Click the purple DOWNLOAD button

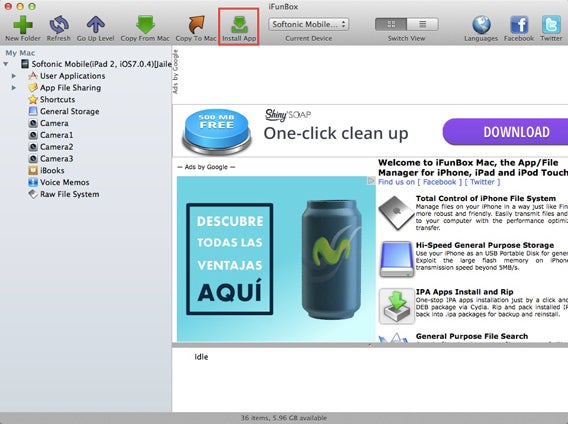pyautogui.click(x=505, y=132)
